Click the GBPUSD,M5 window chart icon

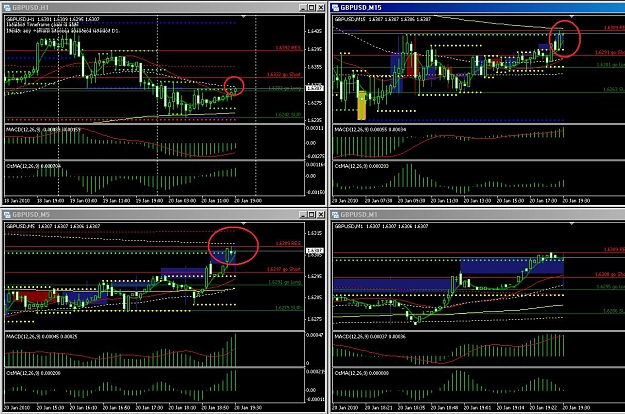point(6,214)
